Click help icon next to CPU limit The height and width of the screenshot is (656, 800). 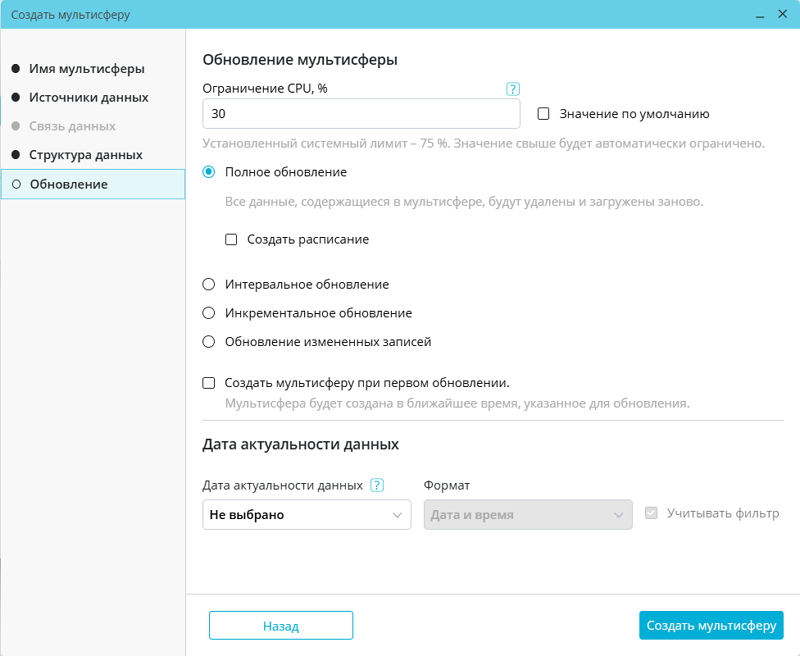pos(513,89)
